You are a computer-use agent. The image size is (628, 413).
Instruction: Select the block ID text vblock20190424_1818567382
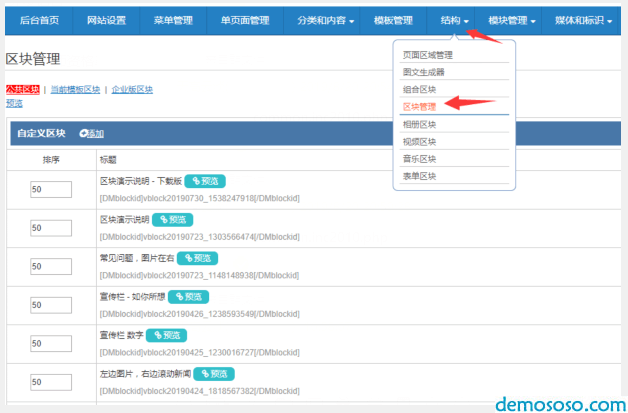pos(199,391)
